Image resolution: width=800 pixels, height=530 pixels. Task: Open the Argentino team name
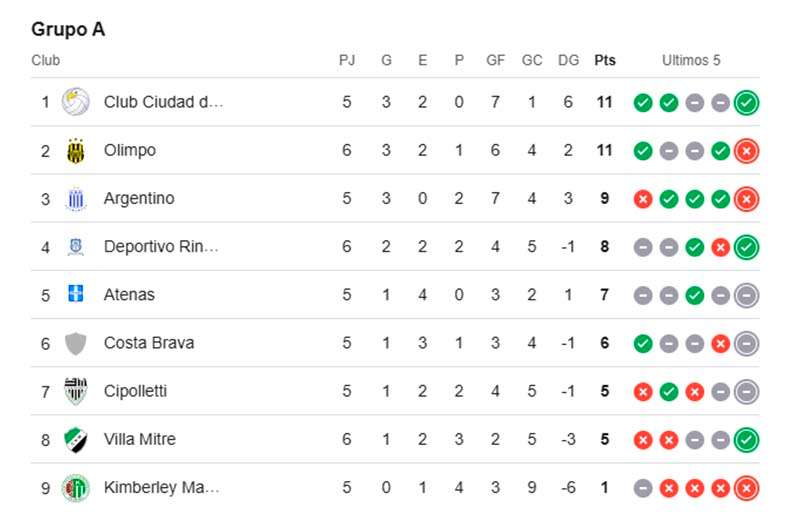click(x=139, y=198)
